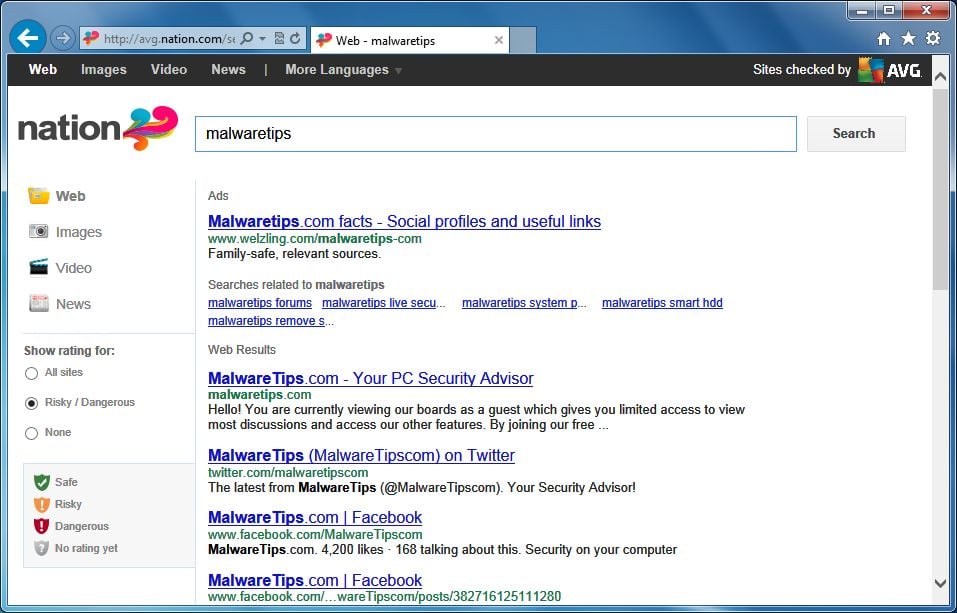Click the 'Sites checked by' text
This screenshot has width=957, height=613.
pos(801,70)
